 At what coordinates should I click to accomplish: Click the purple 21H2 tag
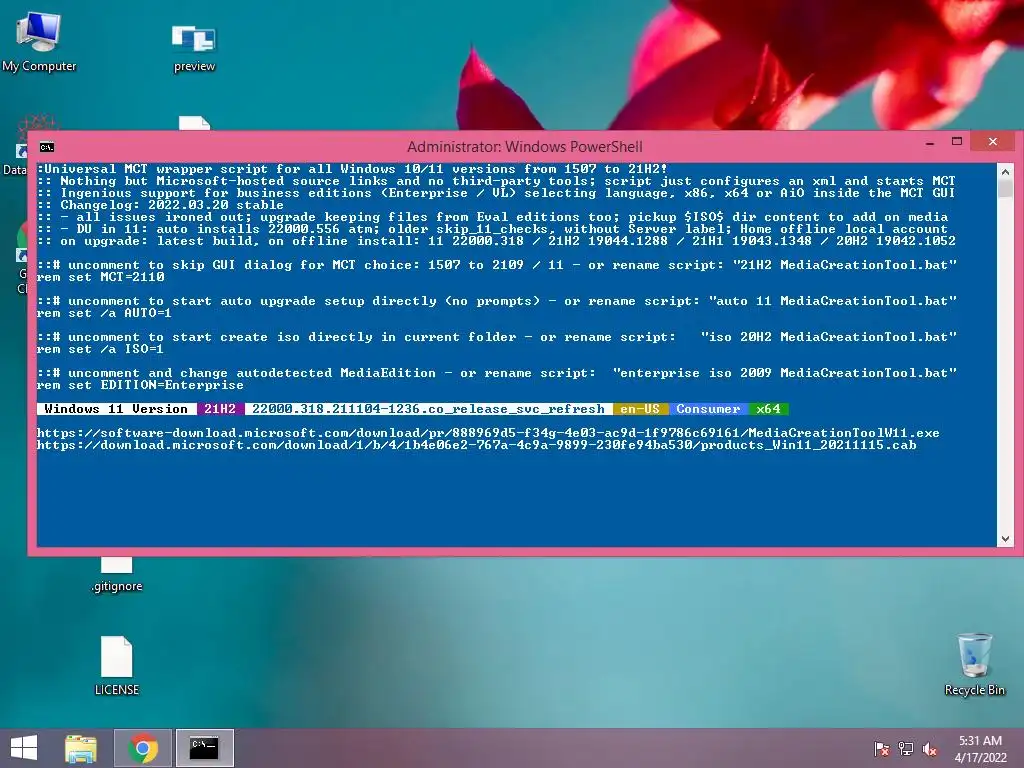coord(220,409)
